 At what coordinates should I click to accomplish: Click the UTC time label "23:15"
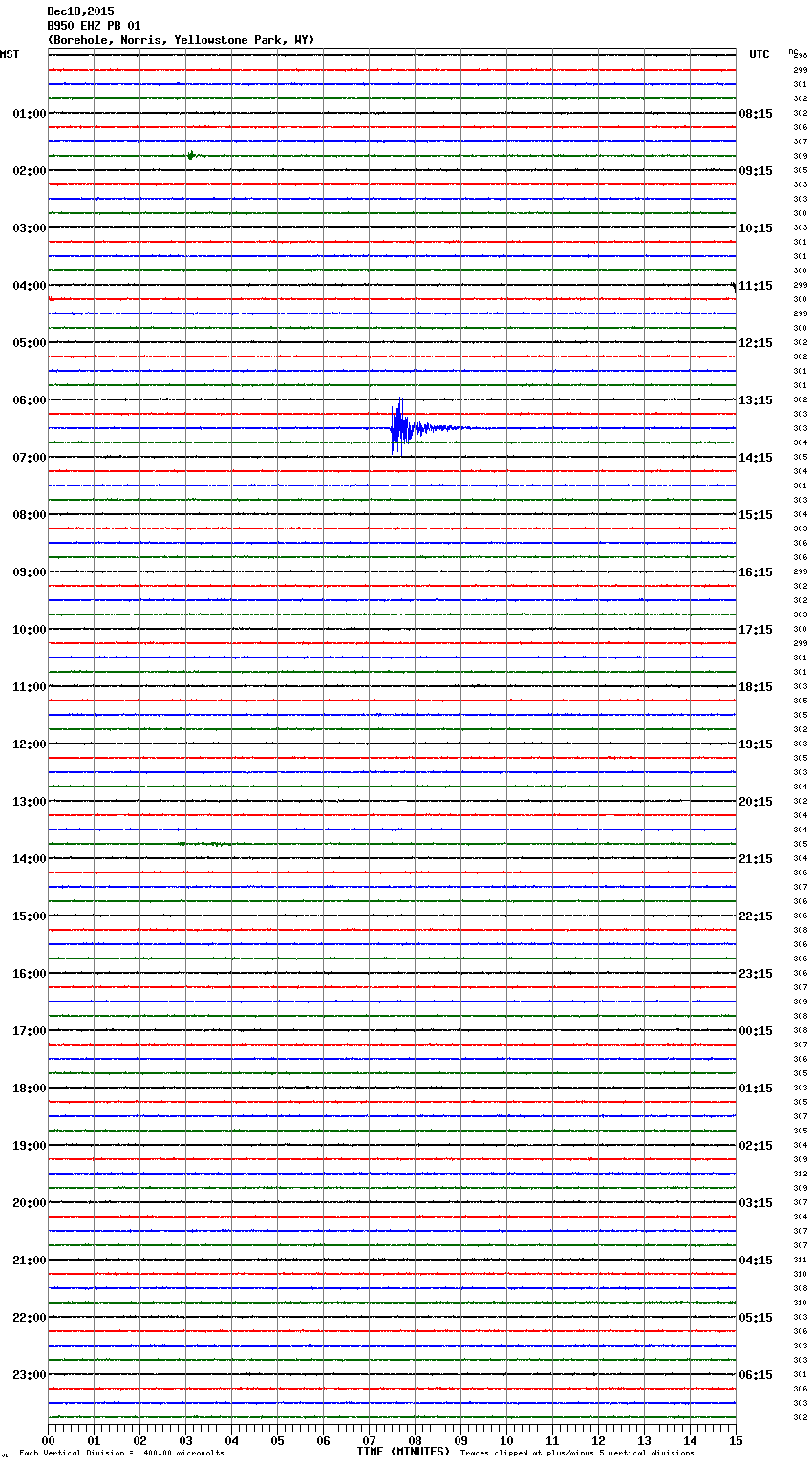(756, 974)
